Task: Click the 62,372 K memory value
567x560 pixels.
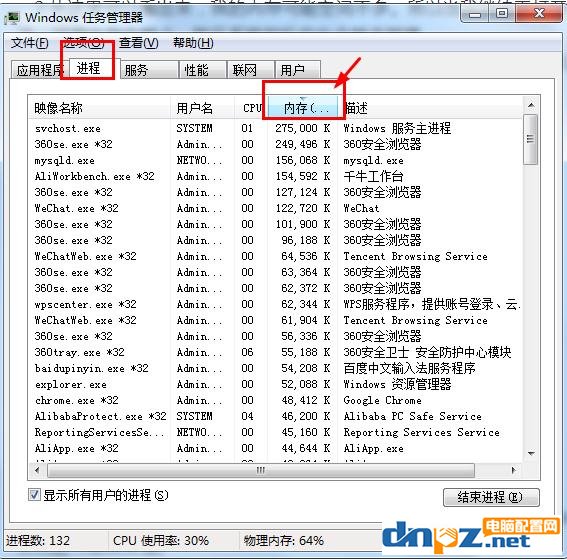Action: pos(306,288)
